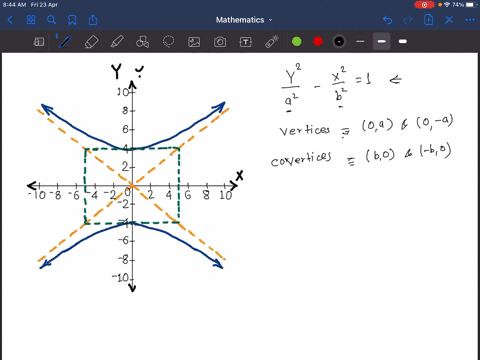Viewport: 480px width, 360px height.
Task: Open the more options ellipsis menu
Action: point(470,20)
